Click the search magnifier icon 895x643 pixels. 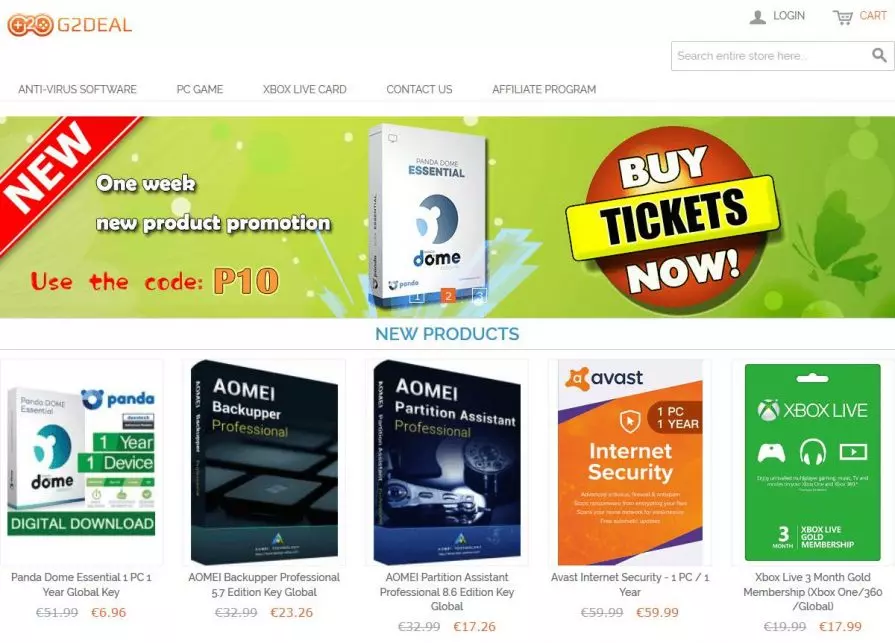coord(879,55)
